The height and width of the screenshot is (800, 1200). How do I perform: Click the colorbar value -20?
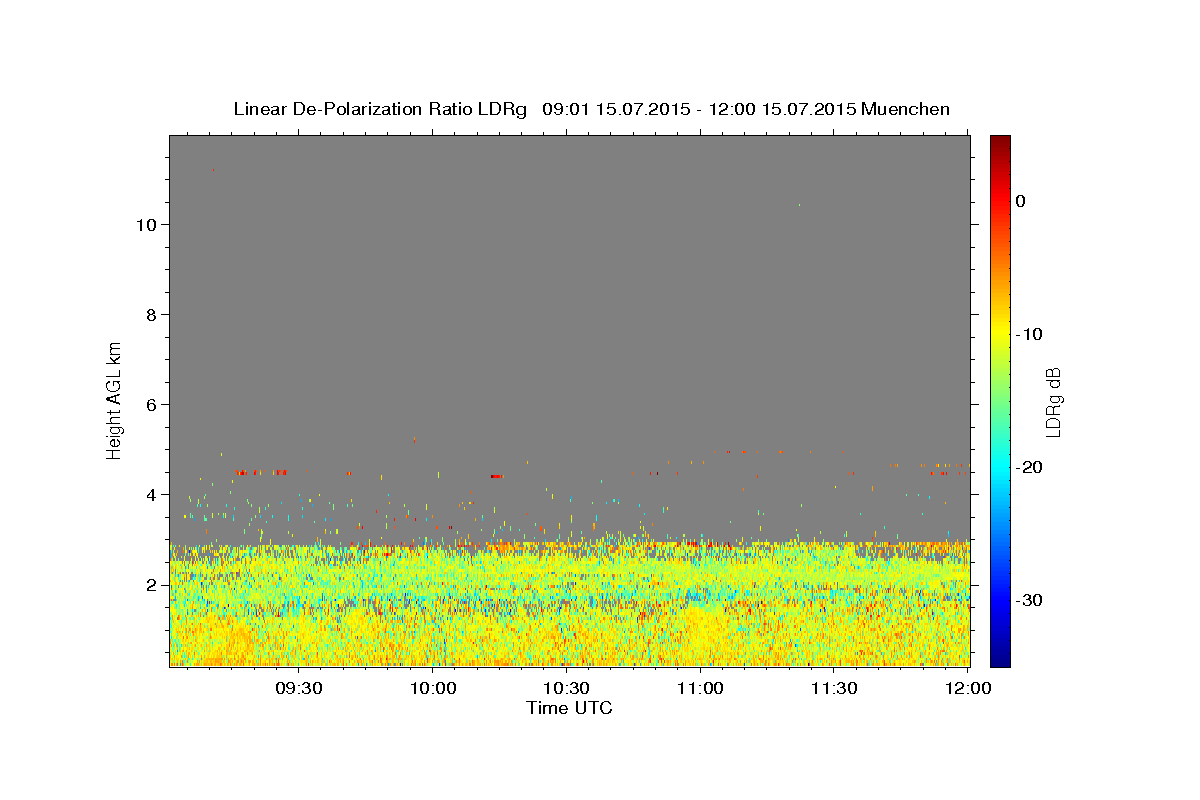pyautogui.click(x=1029, y=467)
